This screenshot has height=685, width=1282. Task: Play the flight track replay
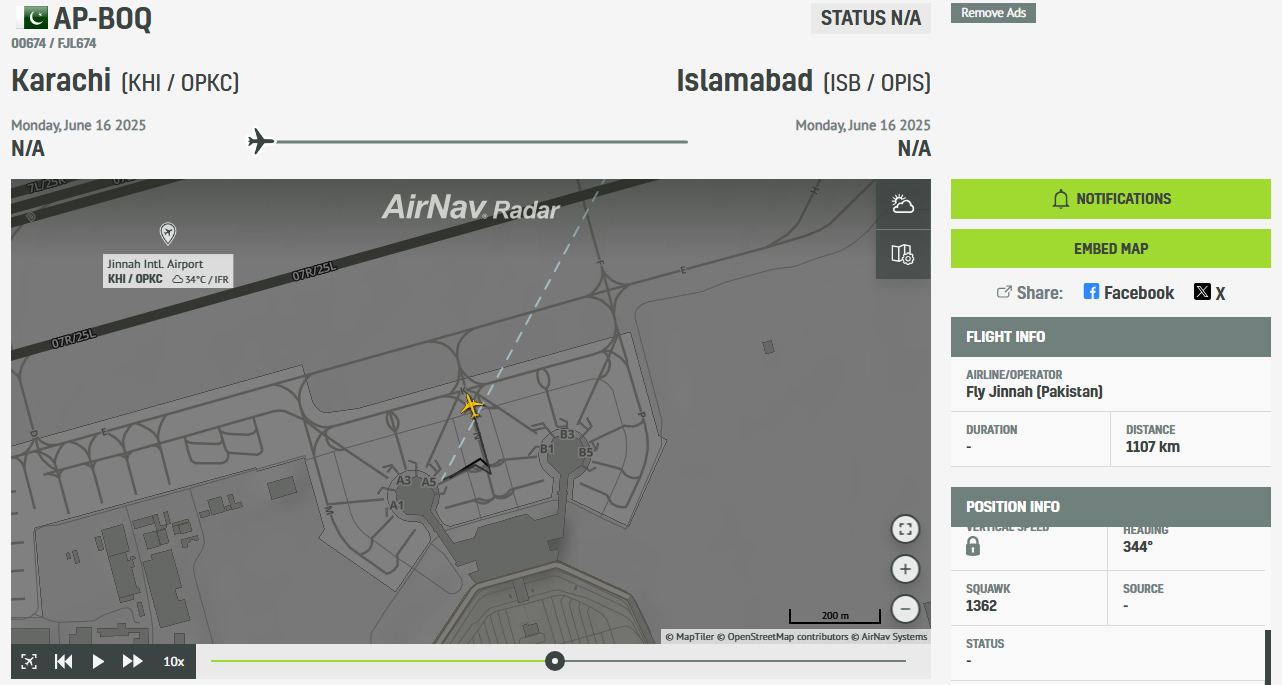98,661
